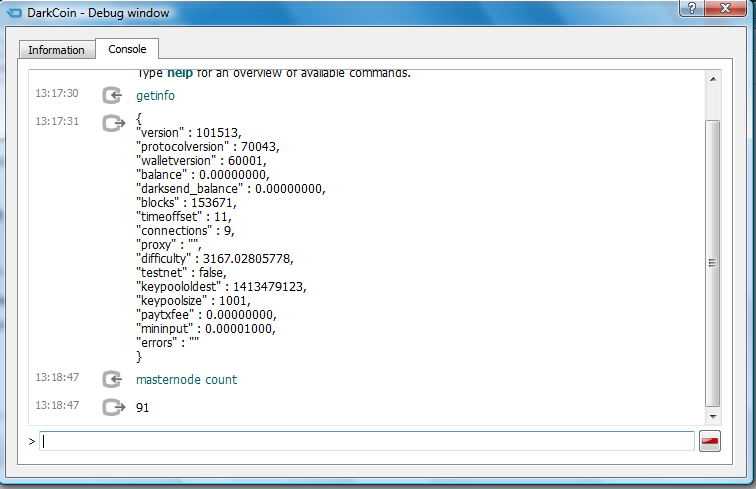The image size is (756, 489).
Task: Click the command prompt > symbol
Action: coord(32,441)
